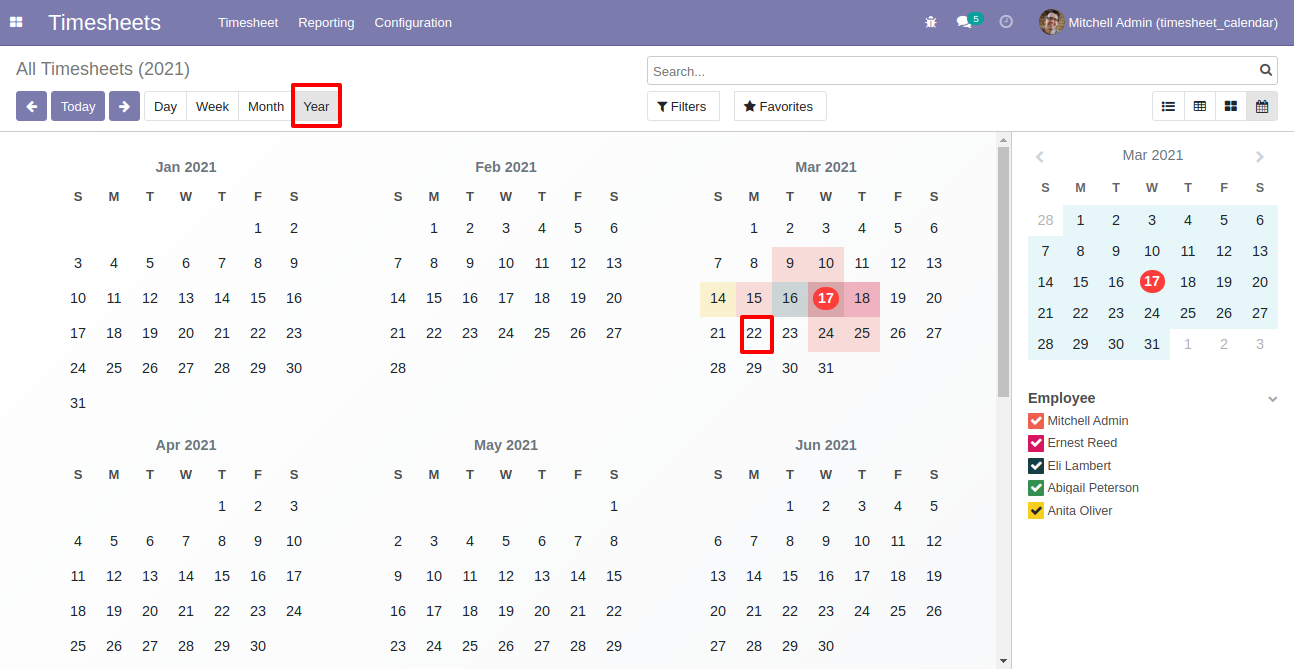Select March 16 in year calendar

pos(790,298)
